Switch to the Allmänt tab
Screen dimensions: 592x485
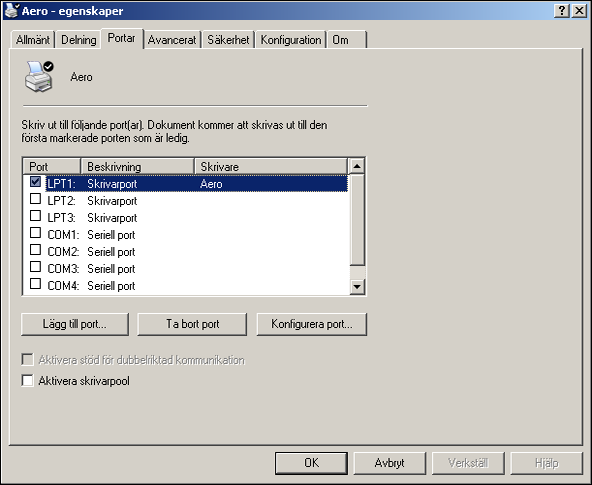(x=32, y=40)
